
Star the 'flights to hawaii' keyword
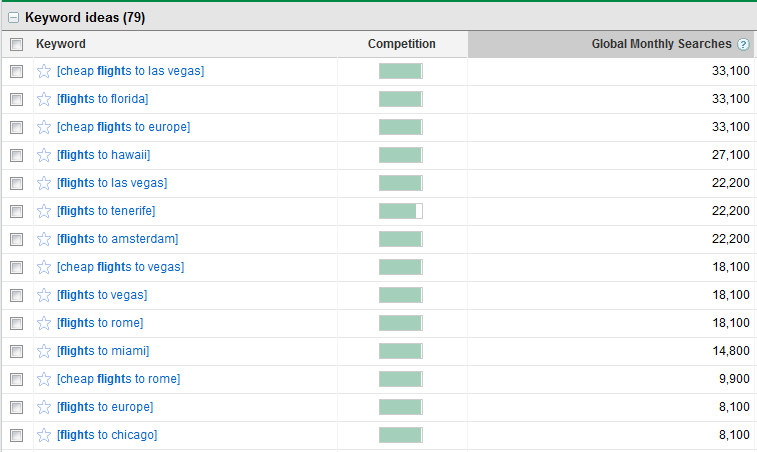coord(44,155)
